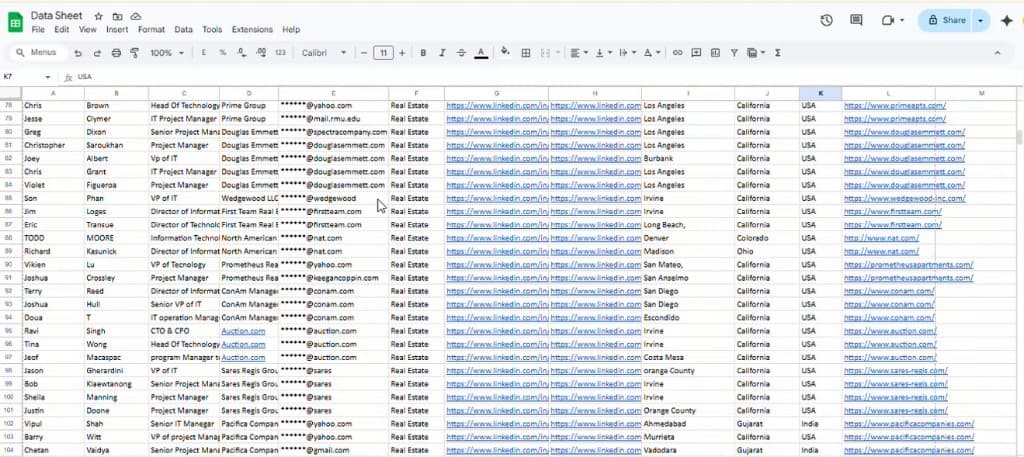The width and height of the screenshot is (1024, 457).
Task: Activate the paint format tool
Action: (x=135, y=53)
